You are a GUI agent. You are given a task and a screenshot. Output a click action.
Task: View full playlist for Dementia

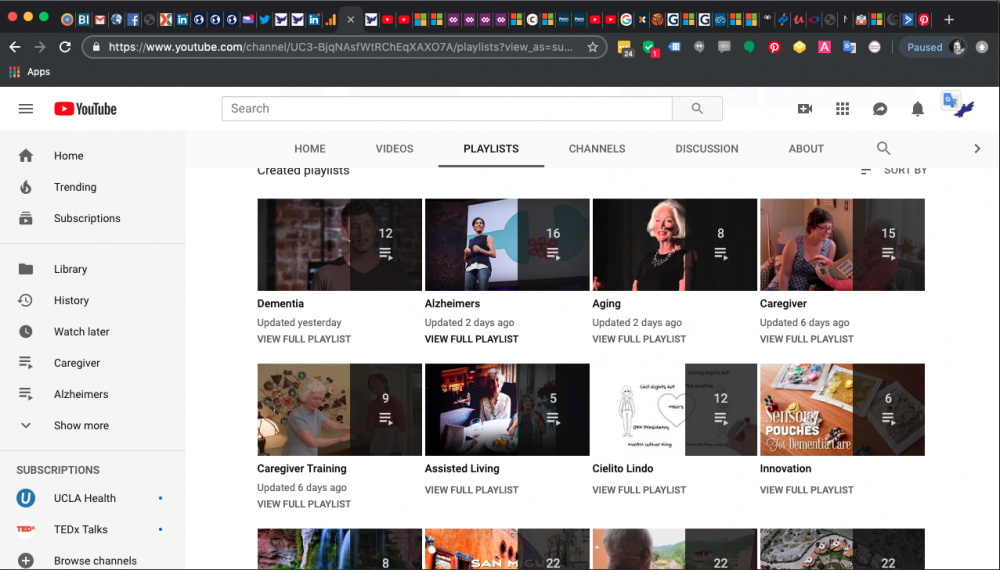click(304, 339)
